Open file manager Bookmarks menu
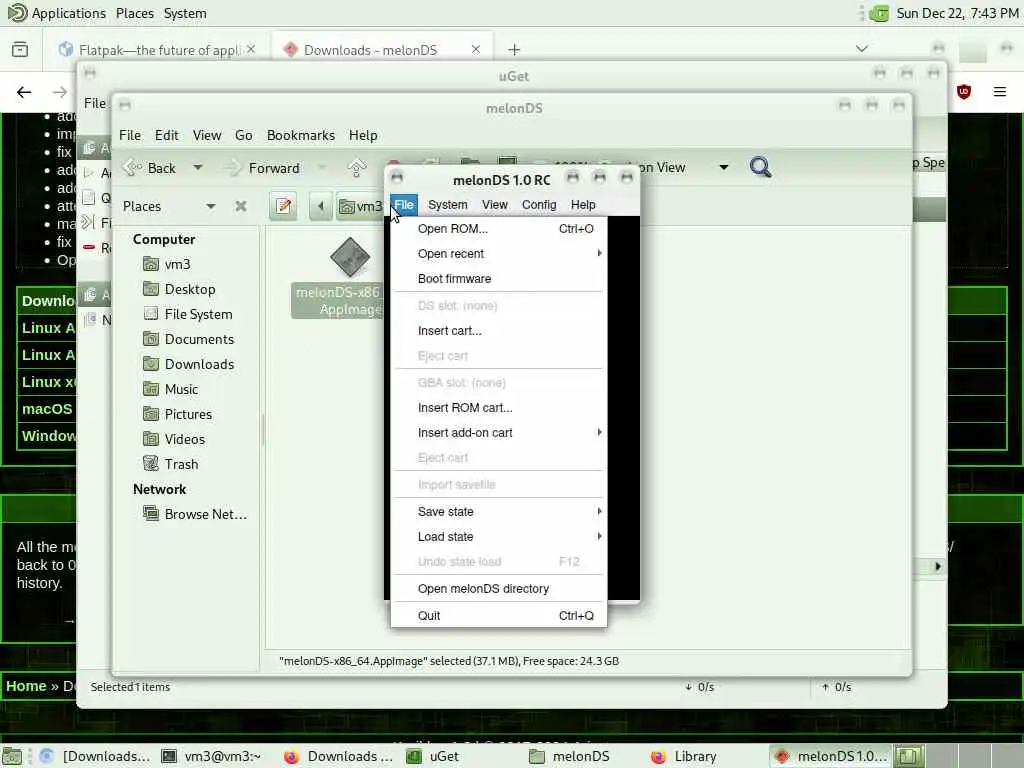Screen dimensions: 1024x768 [300, 135]
